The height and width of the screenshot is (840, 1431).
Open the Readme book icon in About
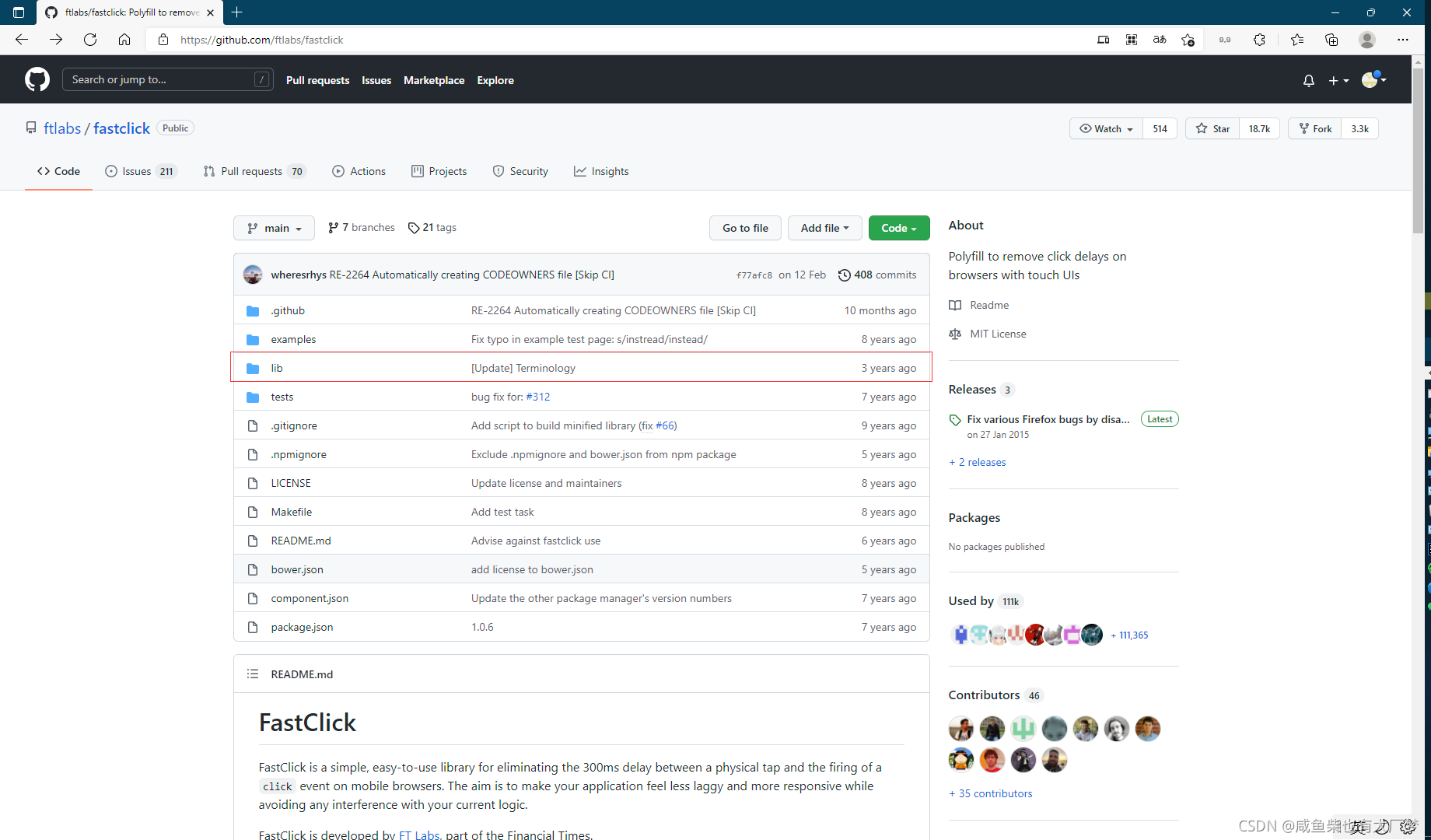[955, 305]
